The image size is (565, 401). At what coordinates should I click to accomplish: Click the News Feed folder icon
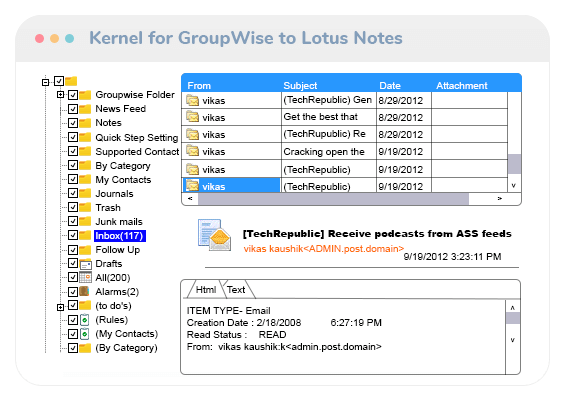coord(85,109)
